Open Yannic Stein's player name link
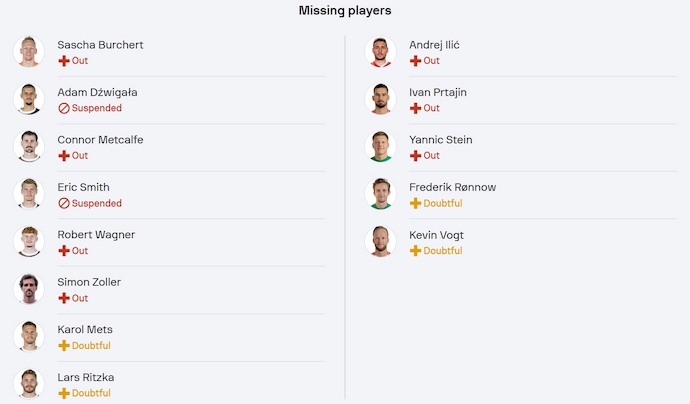This screenshot has height=404, width=690. click(x=440, y=140)
